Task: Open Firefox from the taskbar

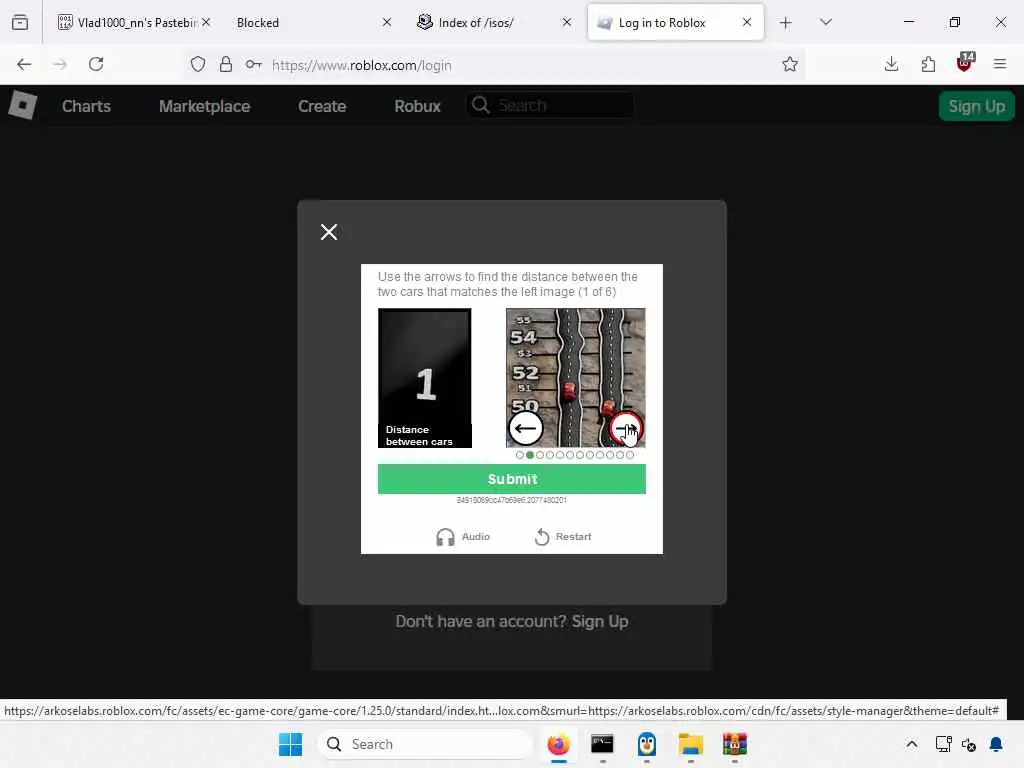Action: (558, 744)
